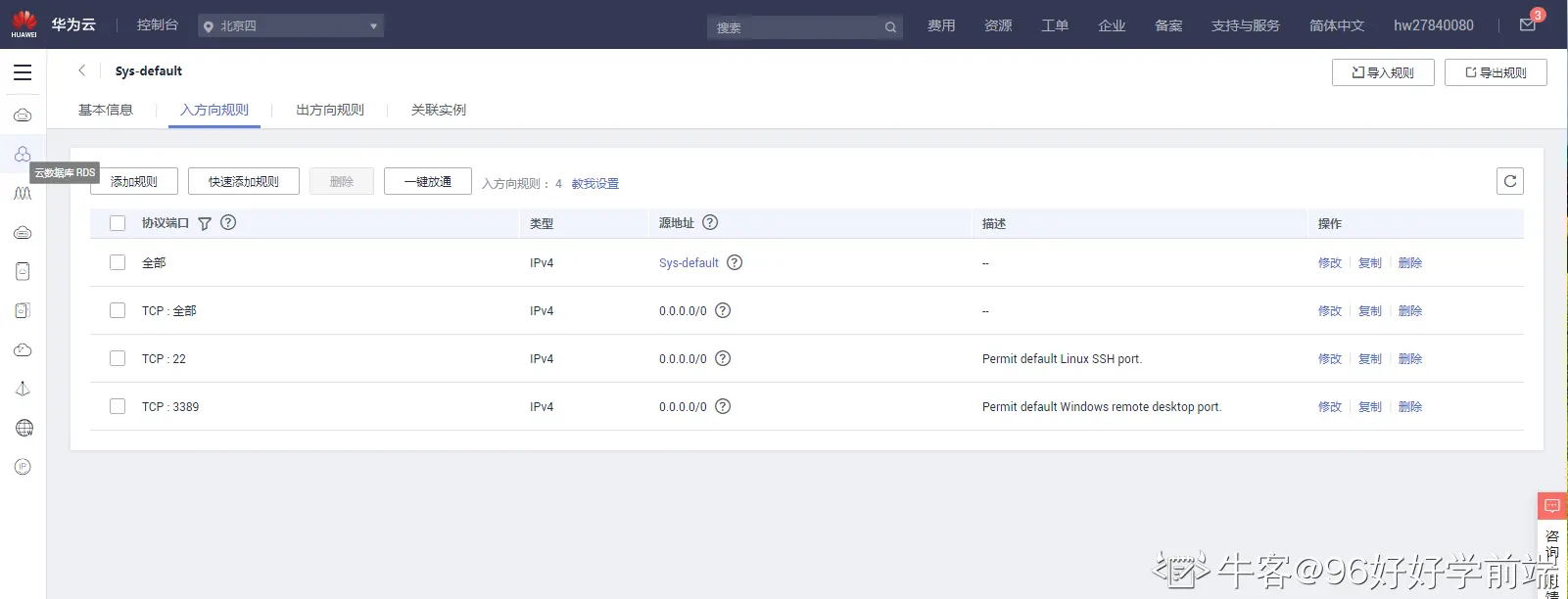Click the search magnifier icon
This screenshot has height=599, width=1568.
point(890,27)
